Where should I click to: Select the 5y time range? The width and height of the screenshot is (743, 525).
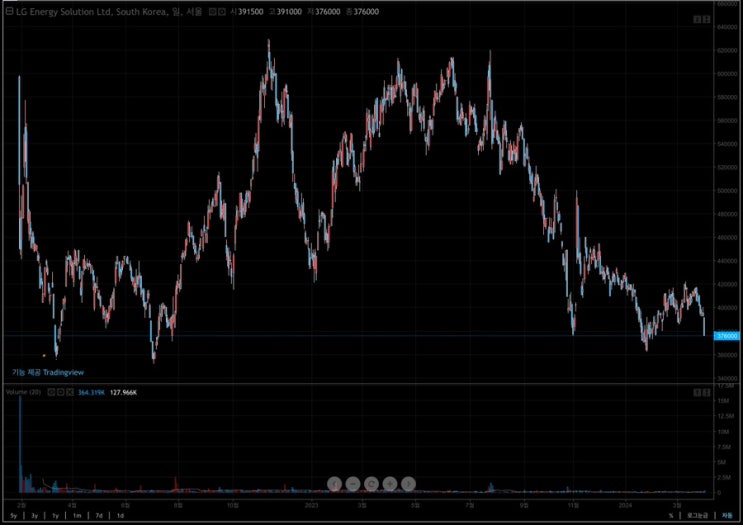[11, 514]
